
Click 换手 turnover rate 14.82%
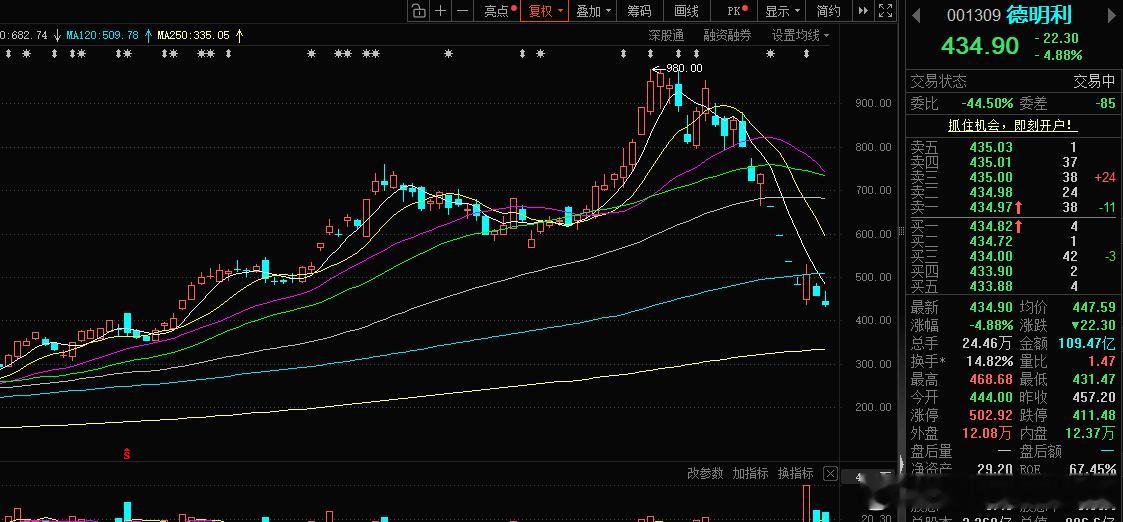(988, 361)
